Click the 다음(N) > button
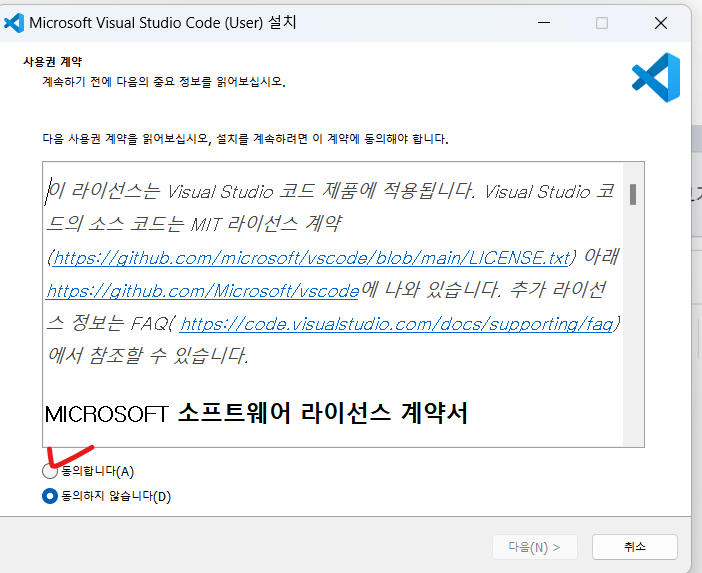Screen dimensions: 702x573 (535, 547)
